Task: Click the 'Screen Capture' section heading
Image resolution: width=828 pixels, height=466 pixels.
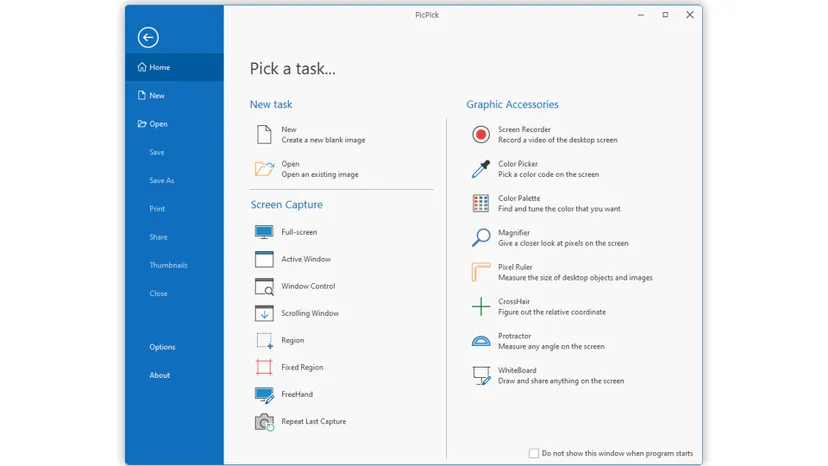Action: (286, 204)
